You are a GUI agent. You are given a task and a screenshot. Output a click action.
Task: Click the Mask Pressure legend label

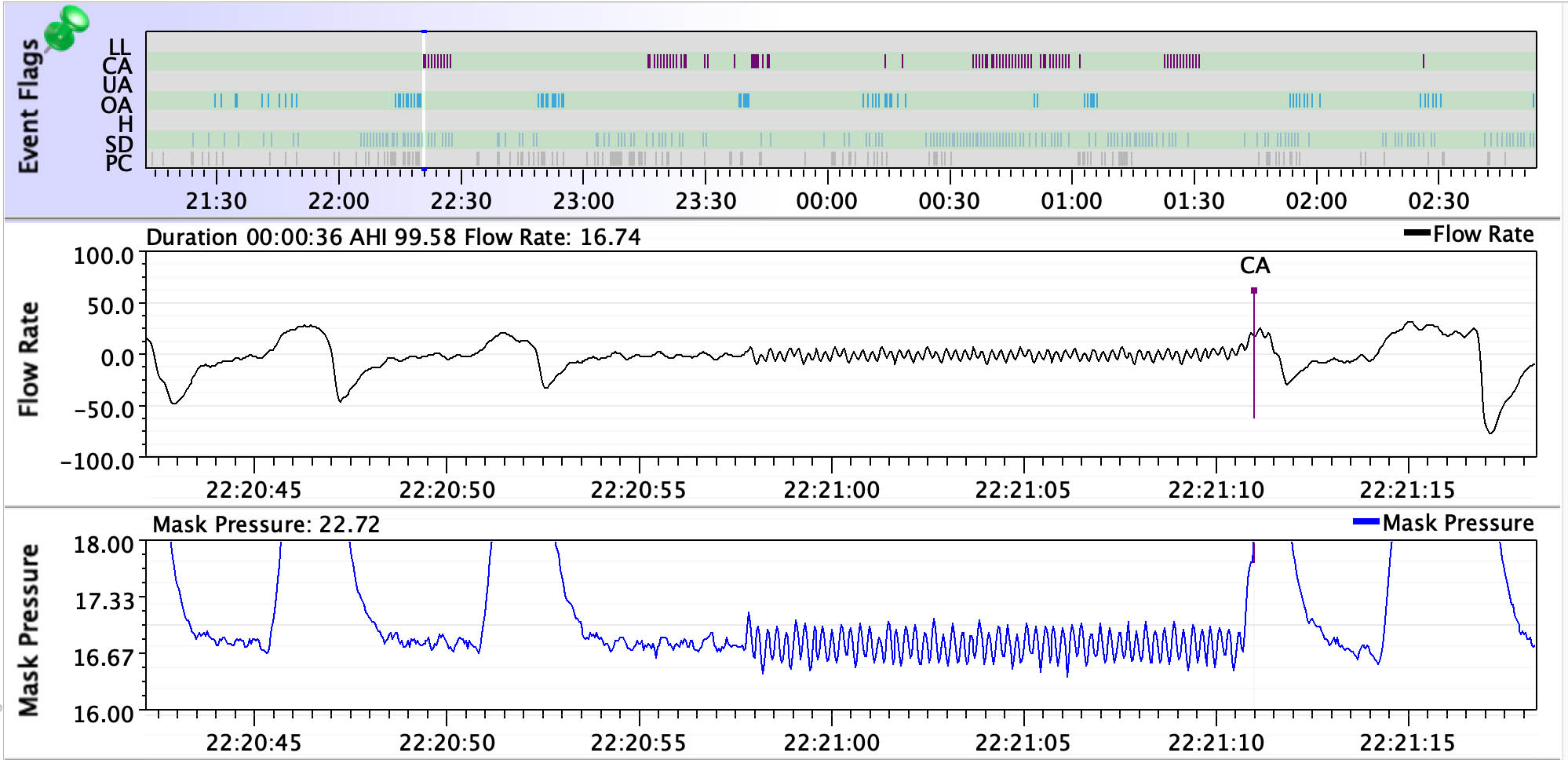(1458, 523)
